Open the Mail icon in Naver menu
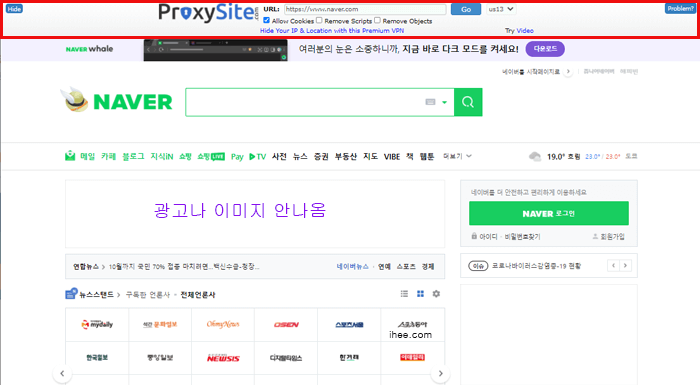 (70, 156)
